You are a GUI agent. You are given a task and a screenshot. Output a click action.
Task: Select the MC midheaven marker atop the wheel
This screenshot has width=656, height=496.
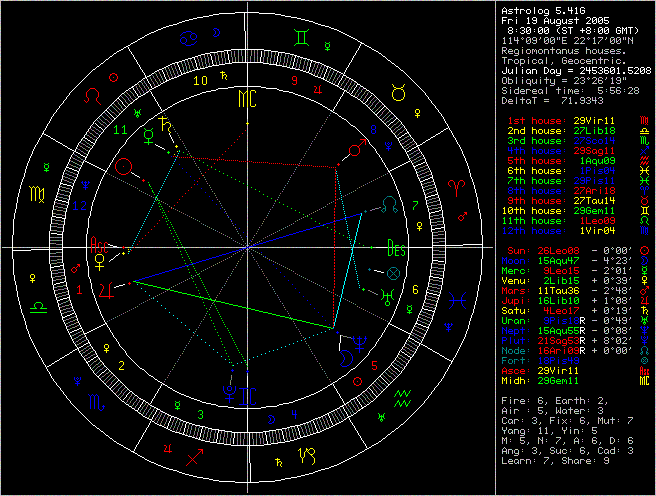246,100
